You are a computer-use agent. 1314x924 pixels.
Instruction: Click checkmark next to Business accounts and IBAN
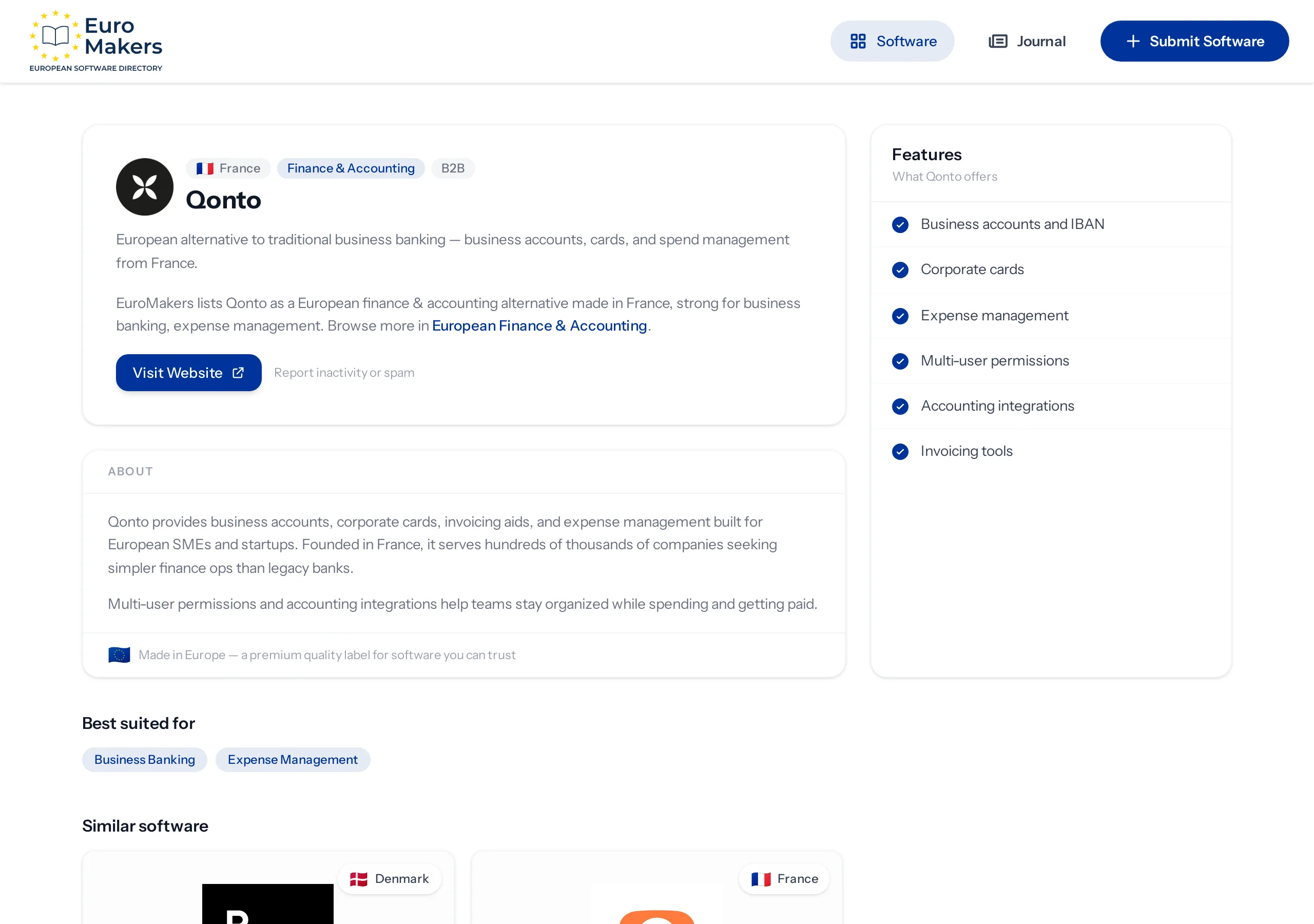point(900,224)
